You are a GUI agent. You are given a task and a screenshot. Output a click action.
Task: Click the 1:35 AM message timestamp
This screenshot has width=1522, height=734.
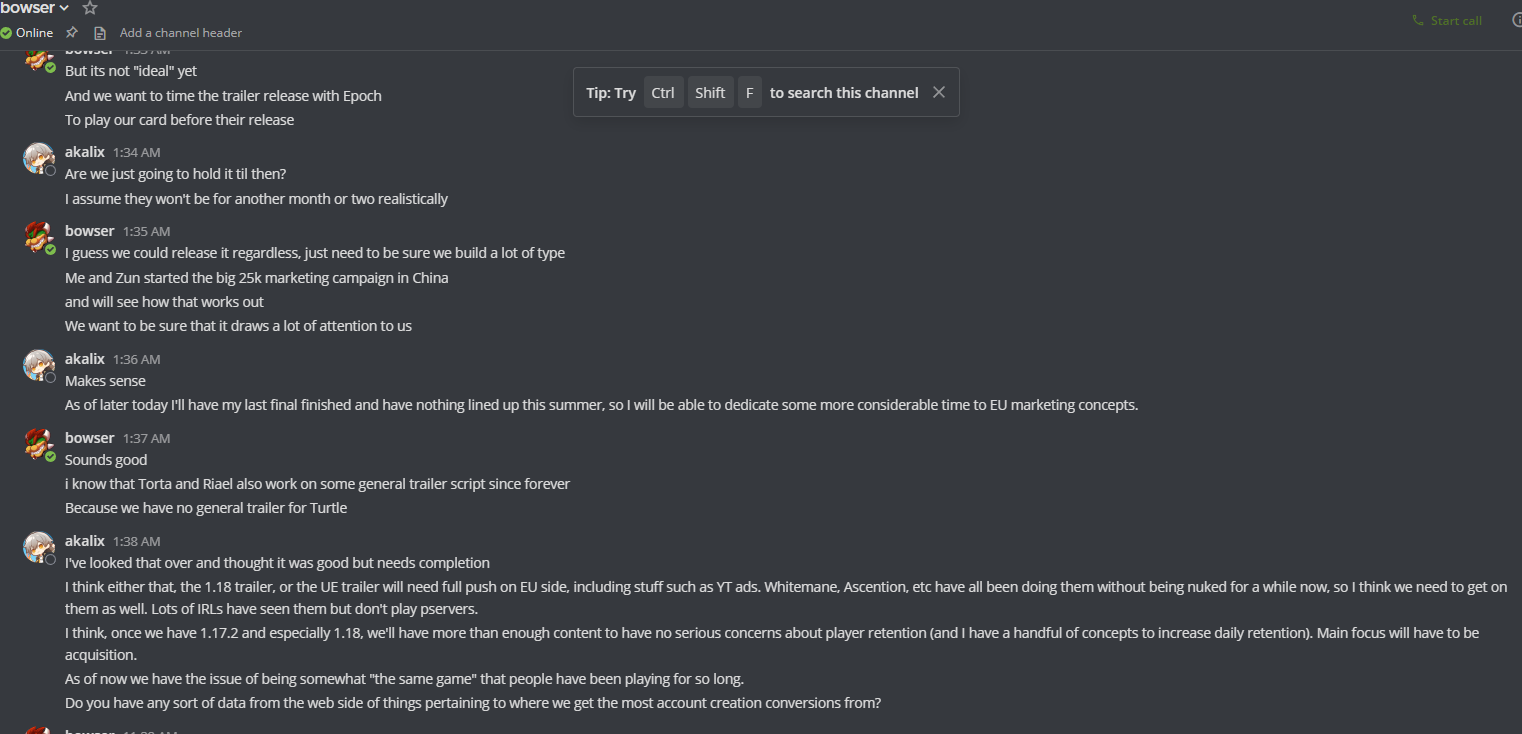point(146,231)
